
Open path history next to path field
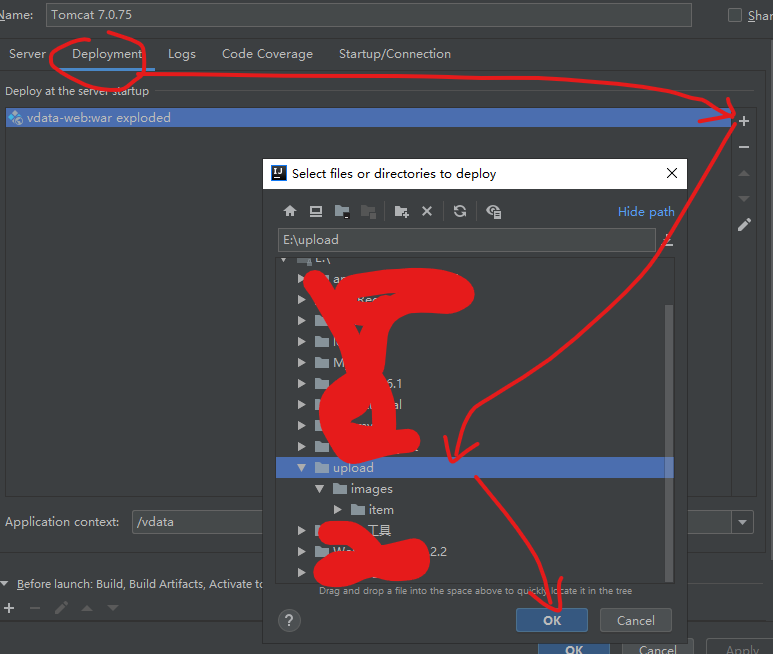pos(668,241)
